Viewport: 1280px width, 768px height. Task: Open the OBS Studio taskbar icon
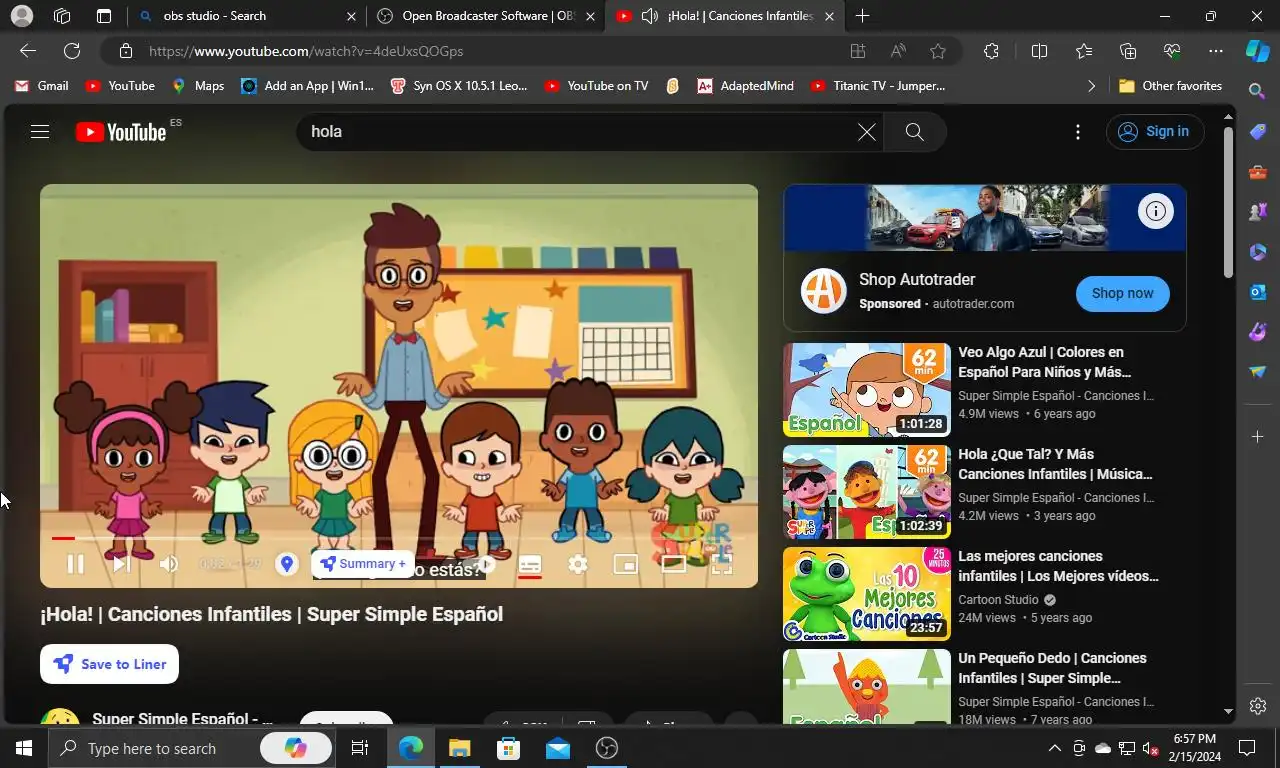coord(606,748)
